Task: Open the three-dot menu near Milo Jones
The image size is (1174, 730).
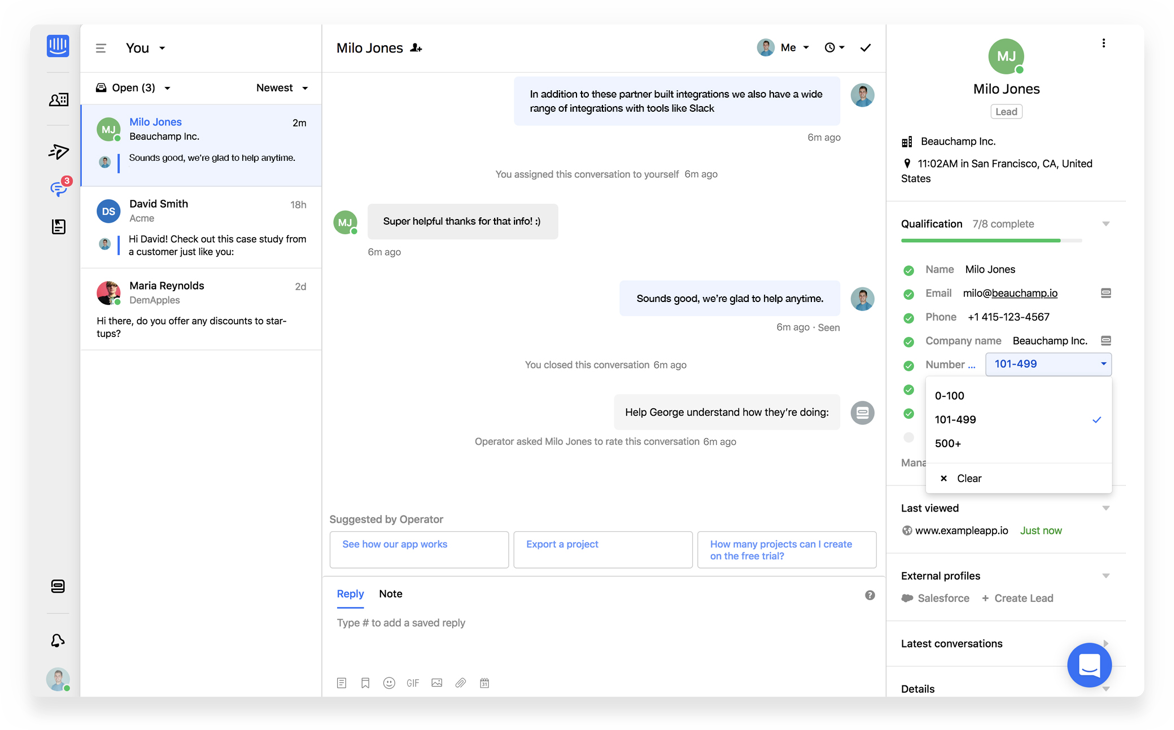Action: tap(1103, 42)
